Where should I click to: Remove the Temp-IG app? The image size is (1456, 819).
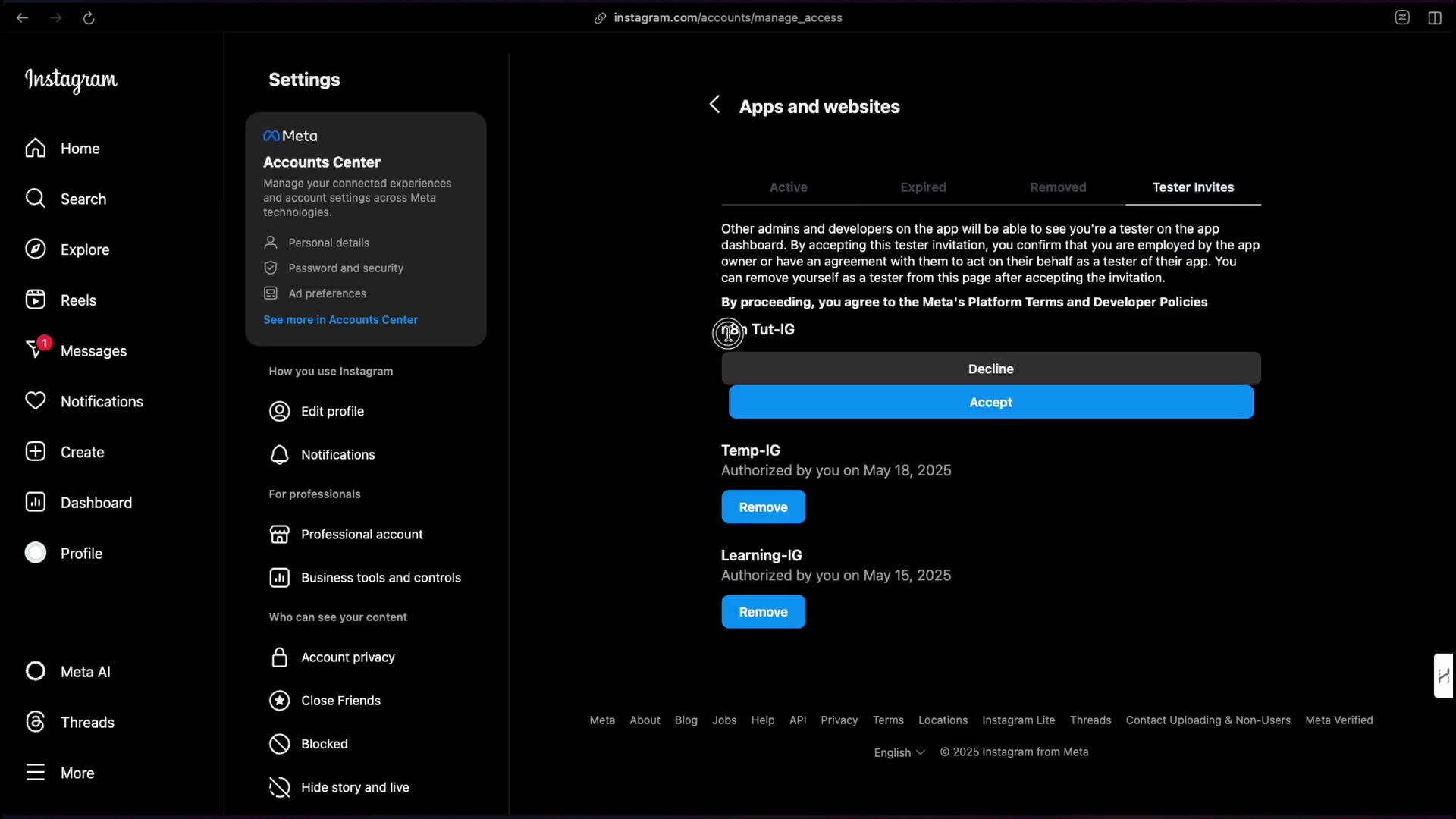pos(763,507)
